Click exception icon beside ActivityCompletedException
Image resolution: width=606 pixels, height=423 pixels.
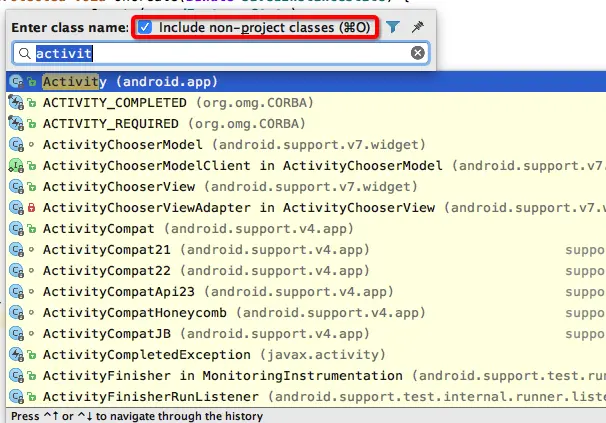[x=16, y=355]
